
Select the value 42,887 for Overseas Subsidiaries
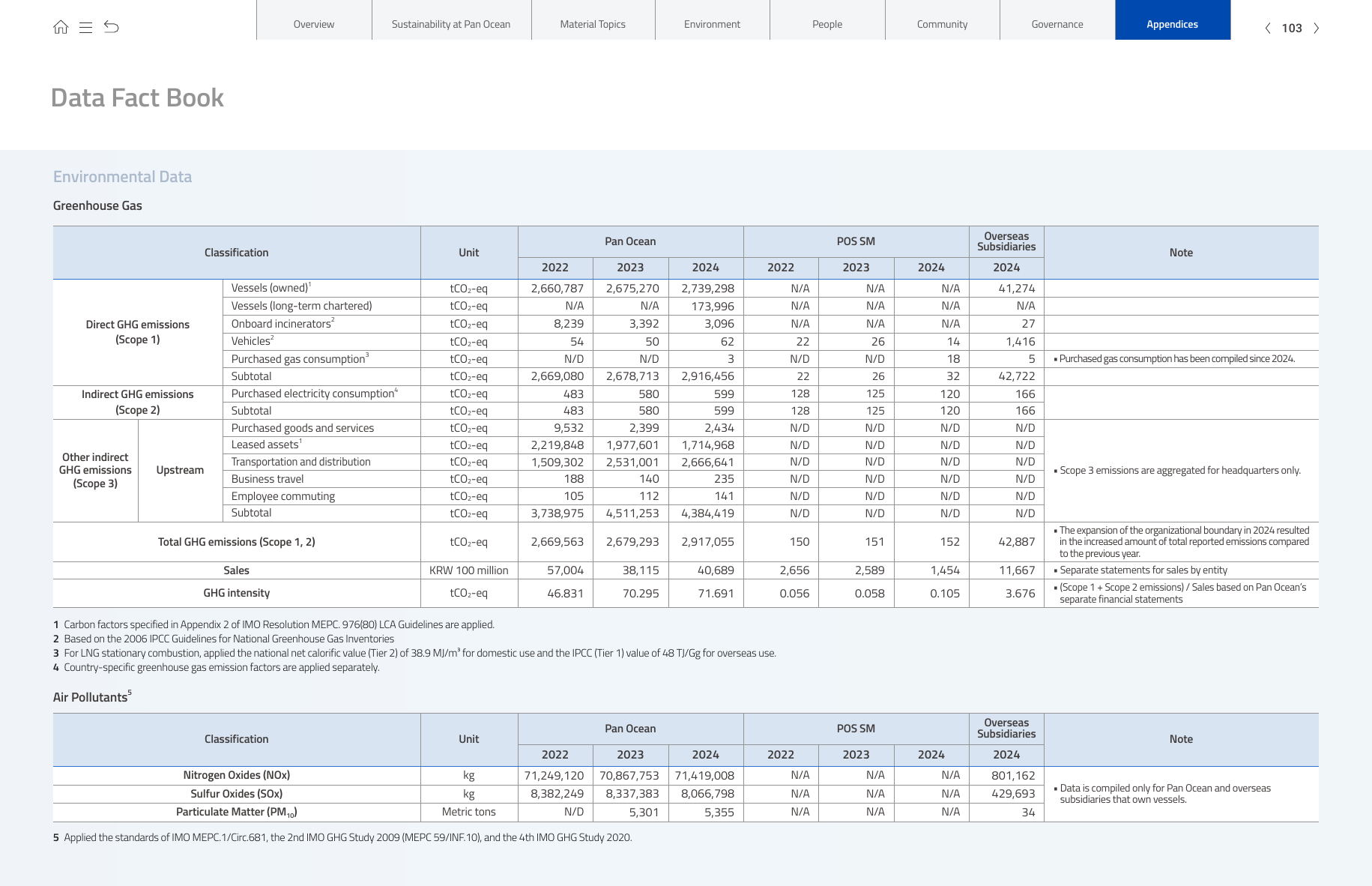[1017, 542]
